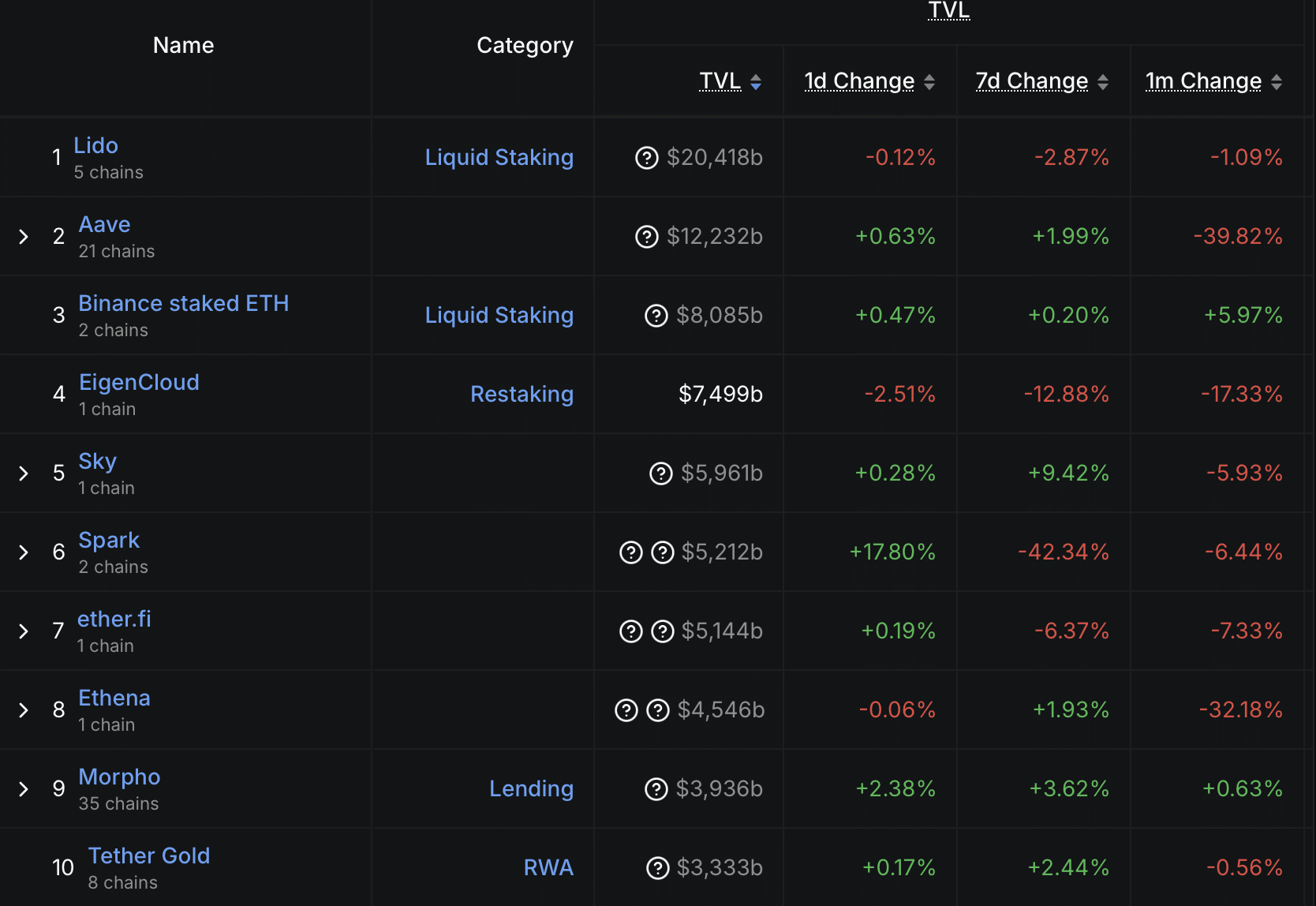Click the Category column header
The height and width of the screenshot is (906, 1316).
tap(525, 46)
